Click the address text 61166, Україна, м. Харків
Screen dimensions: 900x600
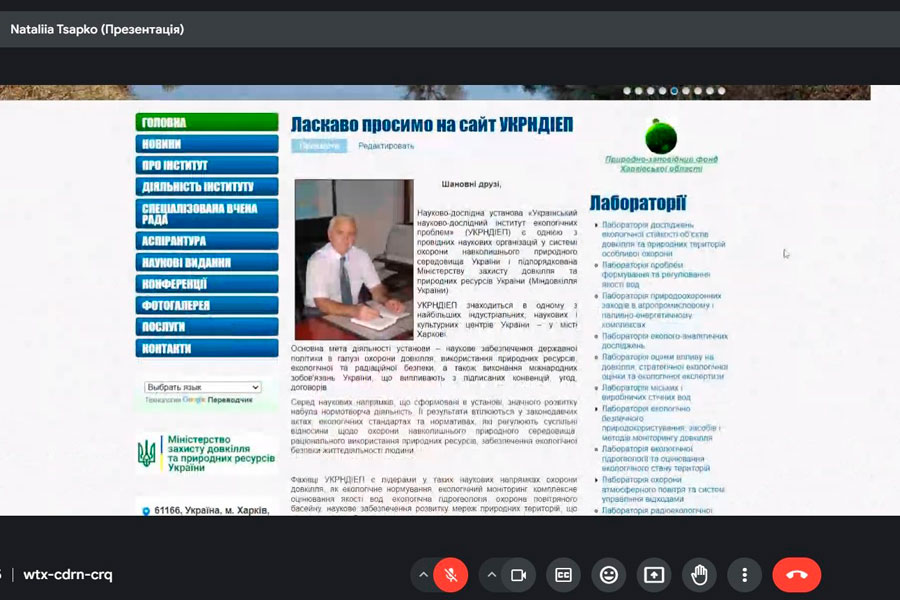click(x=211, y=510)
